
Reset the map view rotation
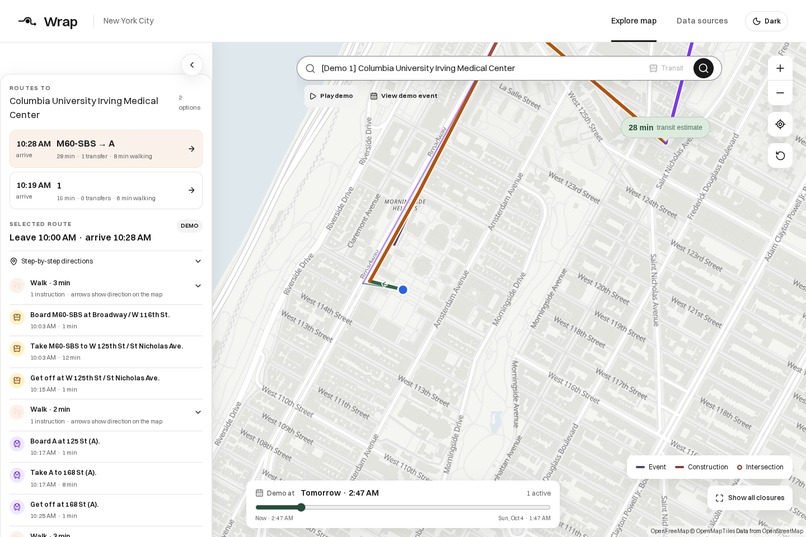tap(780, 156)
